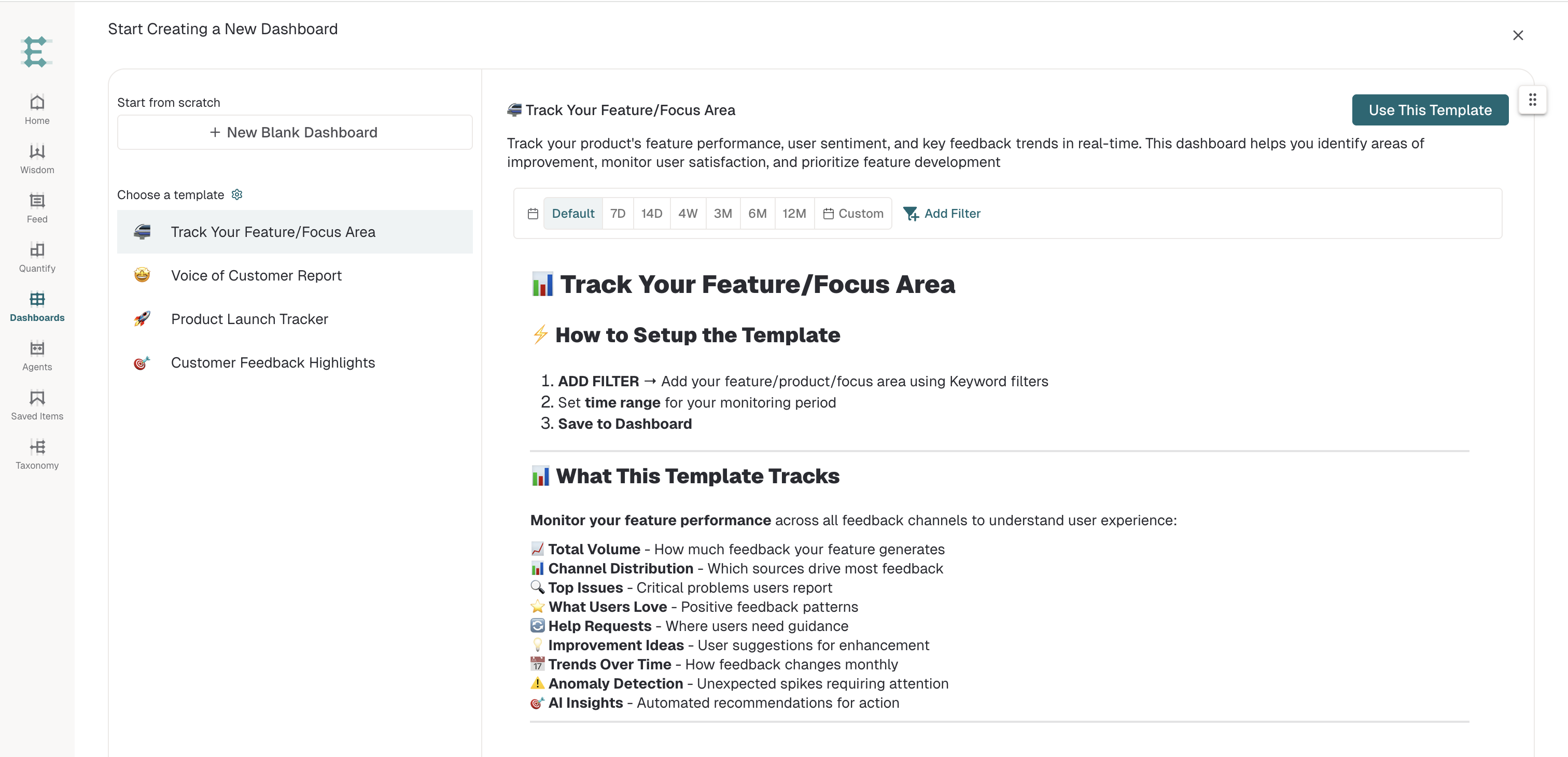
Task: Create a New Blank Dashboard
Action: click(x=295, y=132)
